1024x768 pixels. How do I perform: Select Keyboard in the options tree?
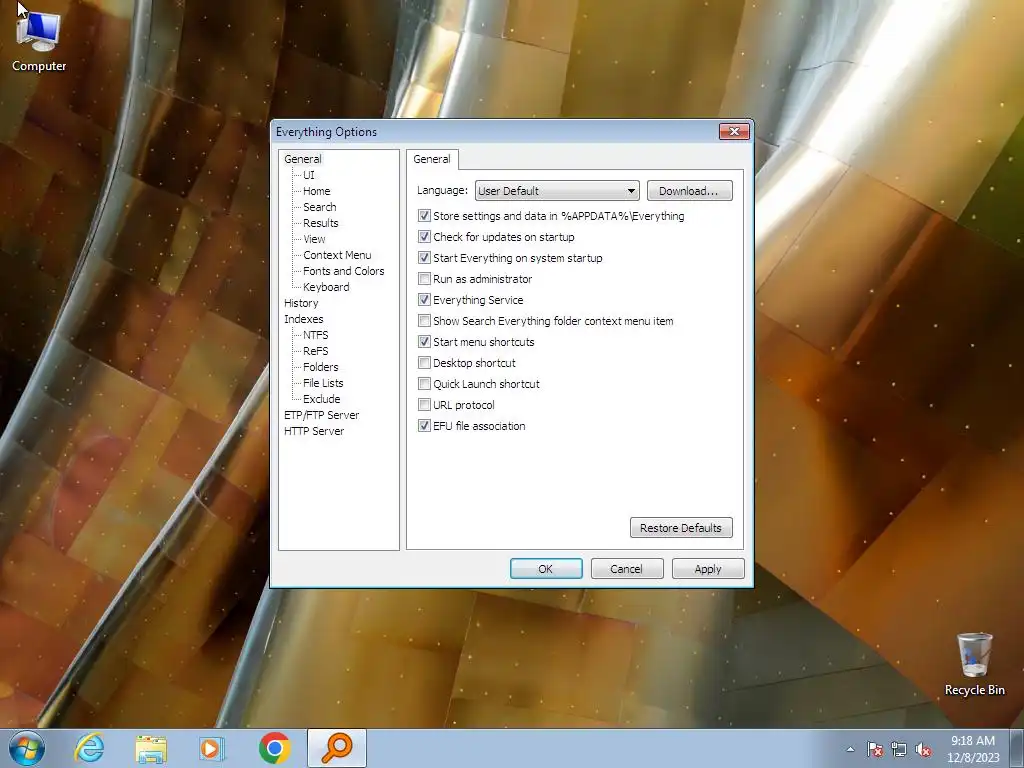326,287
